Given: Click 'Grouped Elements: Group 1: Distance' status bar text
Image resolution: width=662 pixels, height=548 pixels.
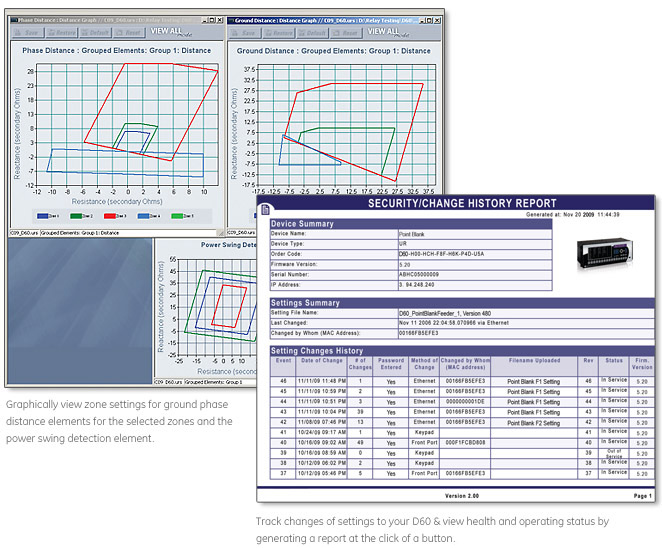Looking at the screenshot, I should [80, 233].
